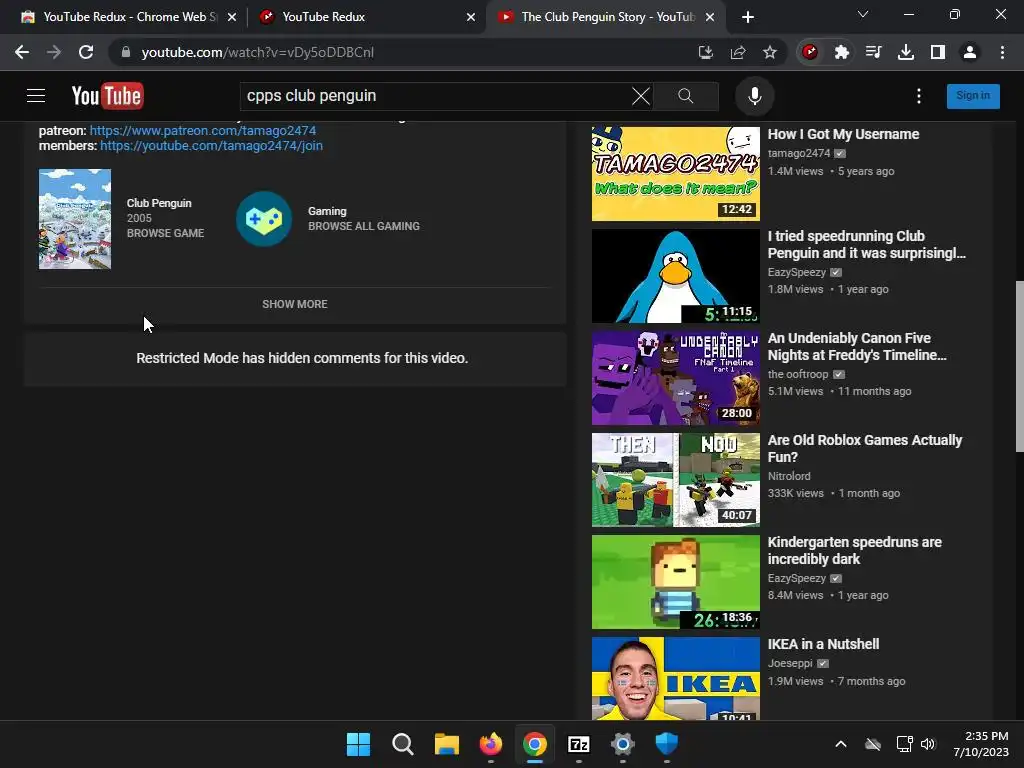The height and width of the screenshot is (768, 1024).
Task: Open the Joeseppi channel name
Action: point(790,664)
